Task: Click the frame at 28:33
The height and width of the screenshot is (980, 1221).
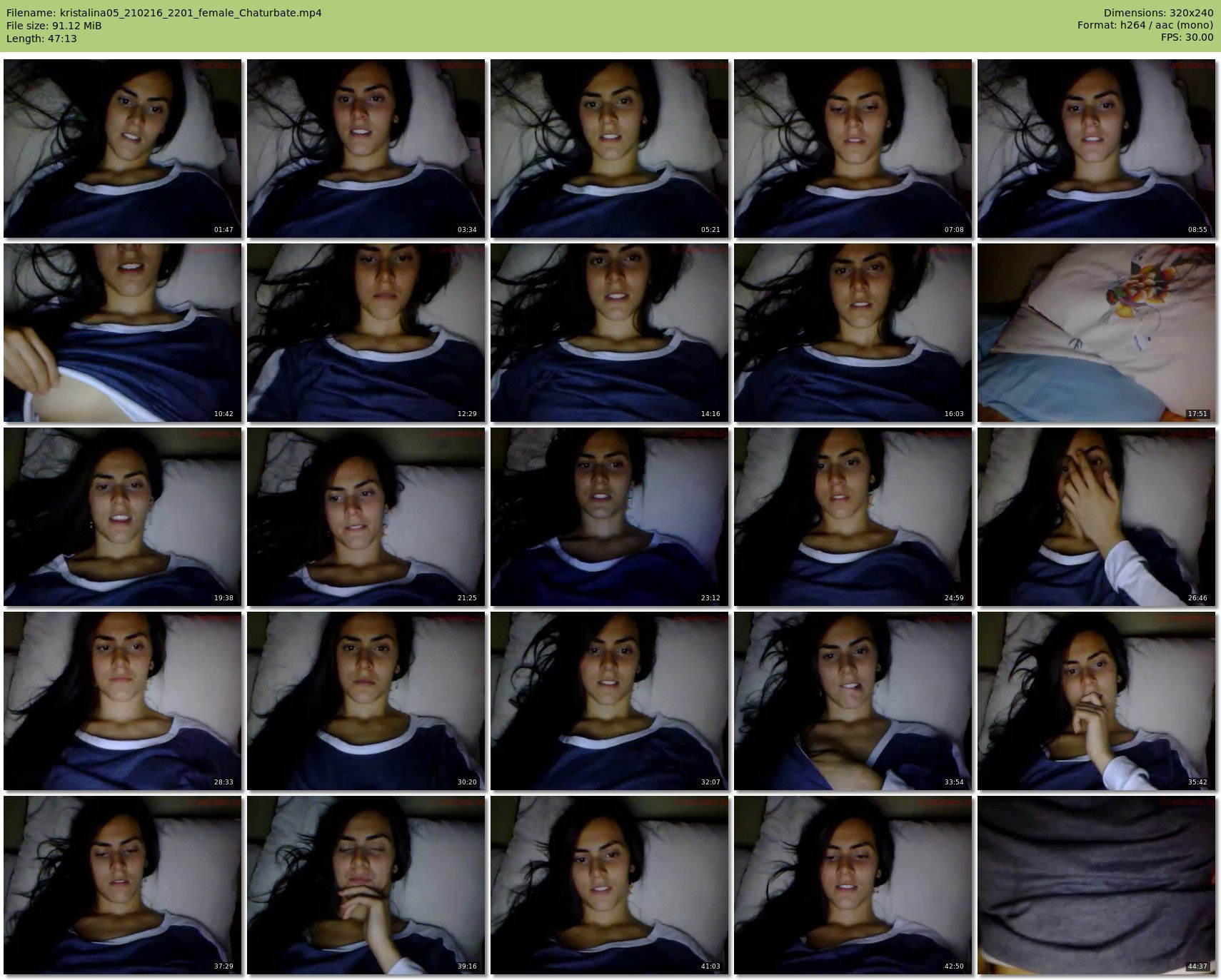Action: click(123, 701)
